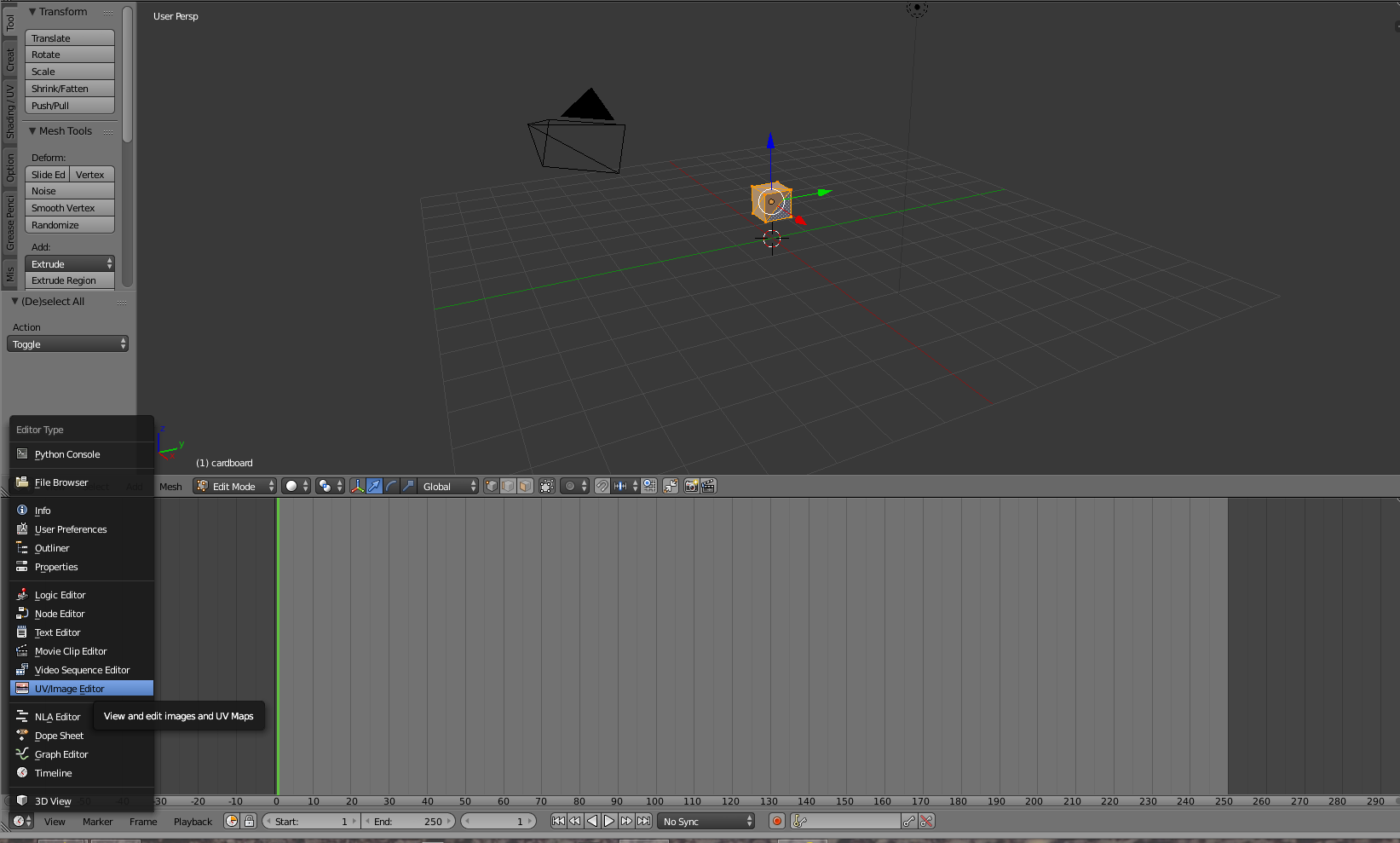1400x843 pixels.
Task: Open the Grease Pencil tab
Action: point(10,222)
